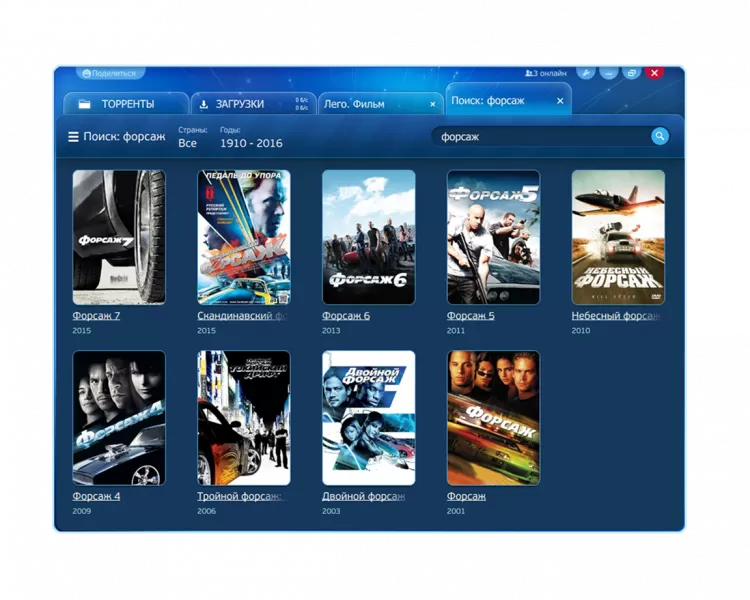Click the Форсаж 4 title link
This screenshot has width=750, height=600.
(x=96, y=496)
